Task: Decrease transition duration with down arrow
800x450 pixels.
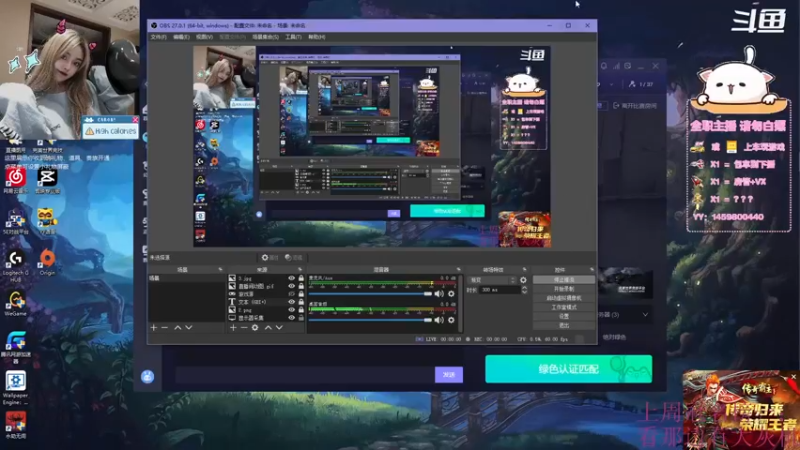Action: tap(524, 292)
